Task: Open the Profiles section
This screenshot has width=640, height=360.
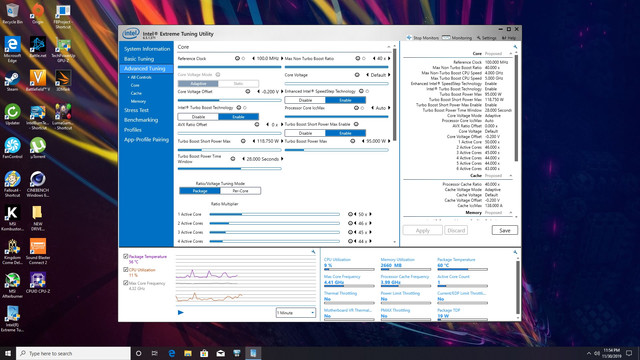Action: (x=133, y=130)
